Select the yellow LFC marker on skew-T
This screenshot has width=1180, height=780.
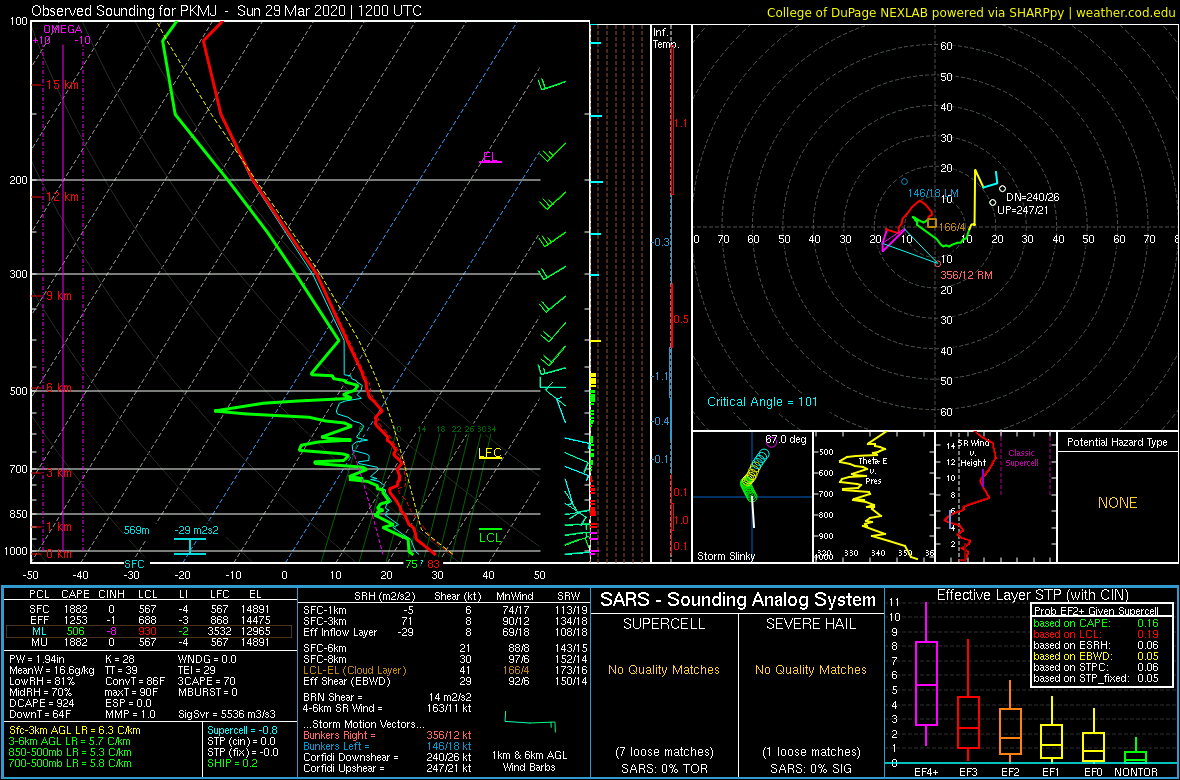(x=489, y=453)
